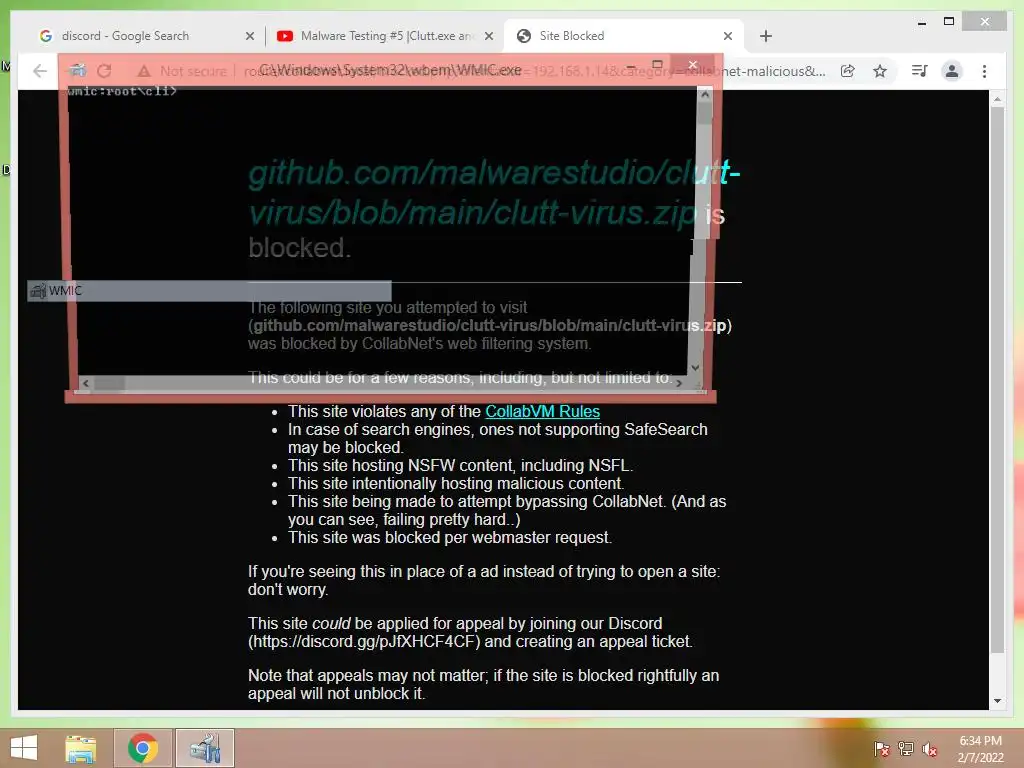1024x768 pixels.
Task: Open the clock showing 6:34 PM
Action: (x=980, y=749)
